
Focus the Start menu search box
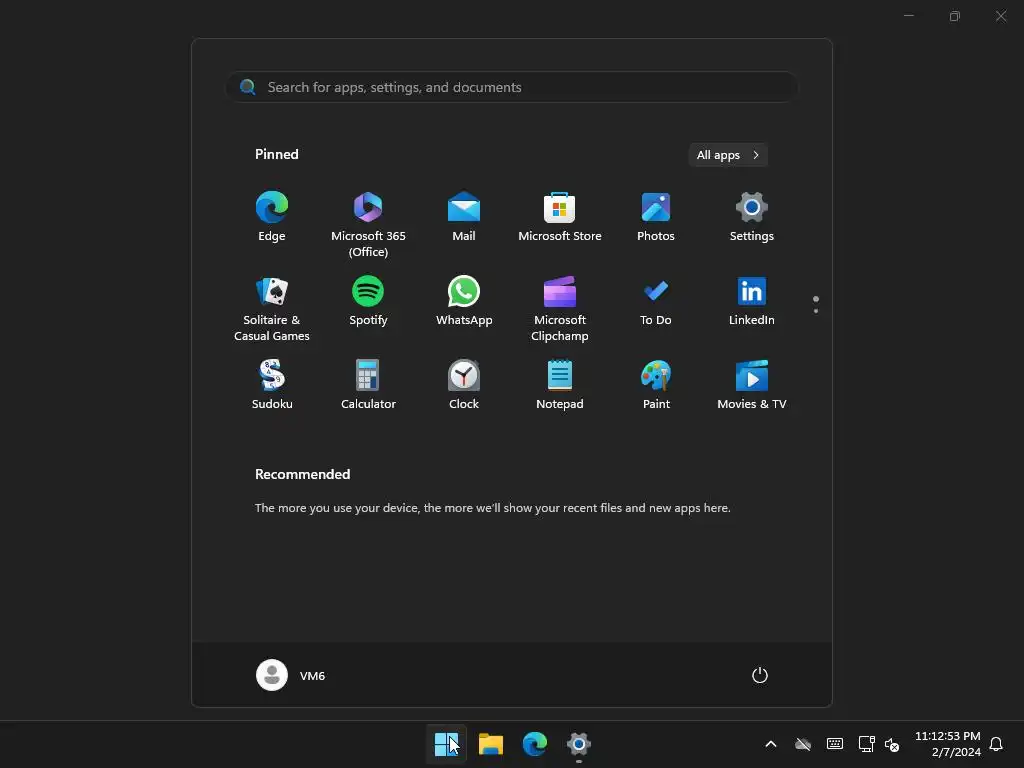click(x=512, y=87)
